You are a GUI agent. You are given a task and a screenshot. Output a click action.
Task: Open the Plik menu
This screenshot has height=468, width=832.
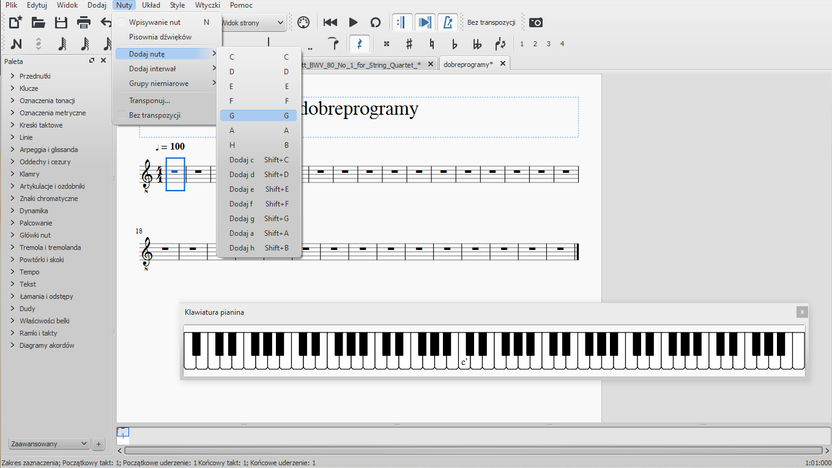click(11, 5)
